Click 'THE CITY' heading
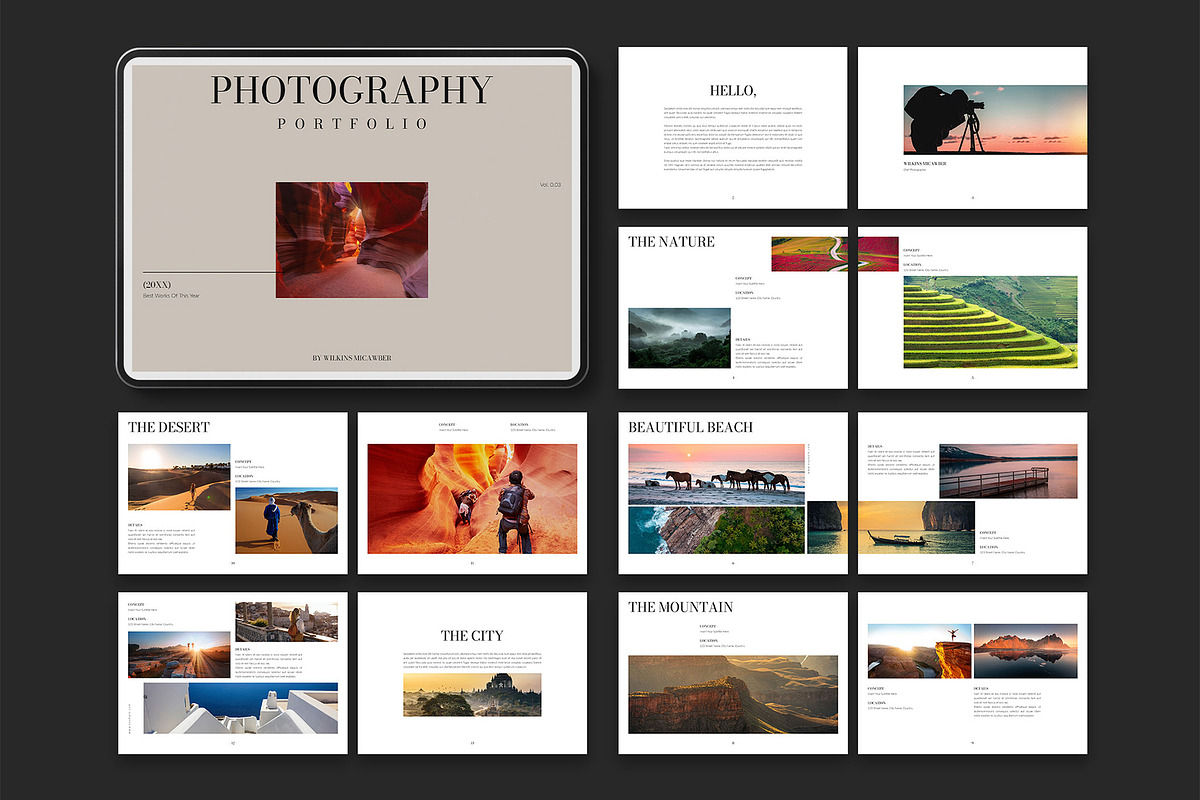 pos(472,636)
